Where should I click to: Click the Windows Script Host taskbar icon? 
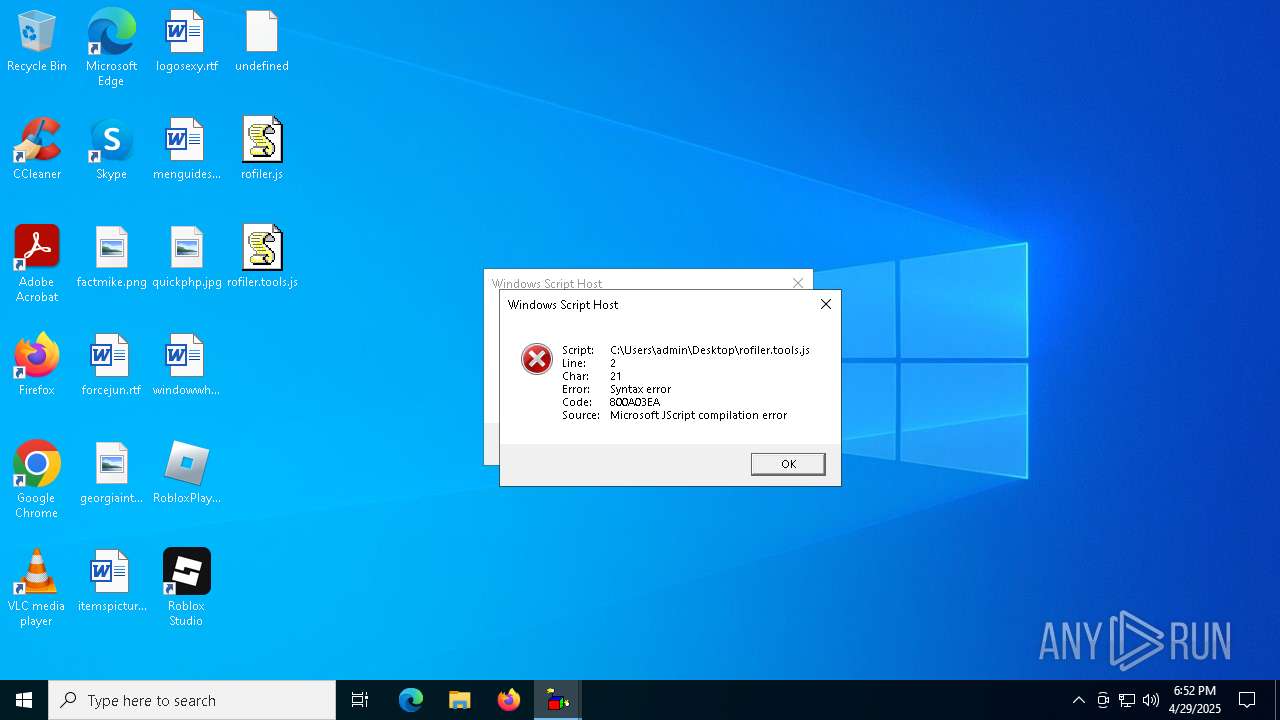click(558, 700)
